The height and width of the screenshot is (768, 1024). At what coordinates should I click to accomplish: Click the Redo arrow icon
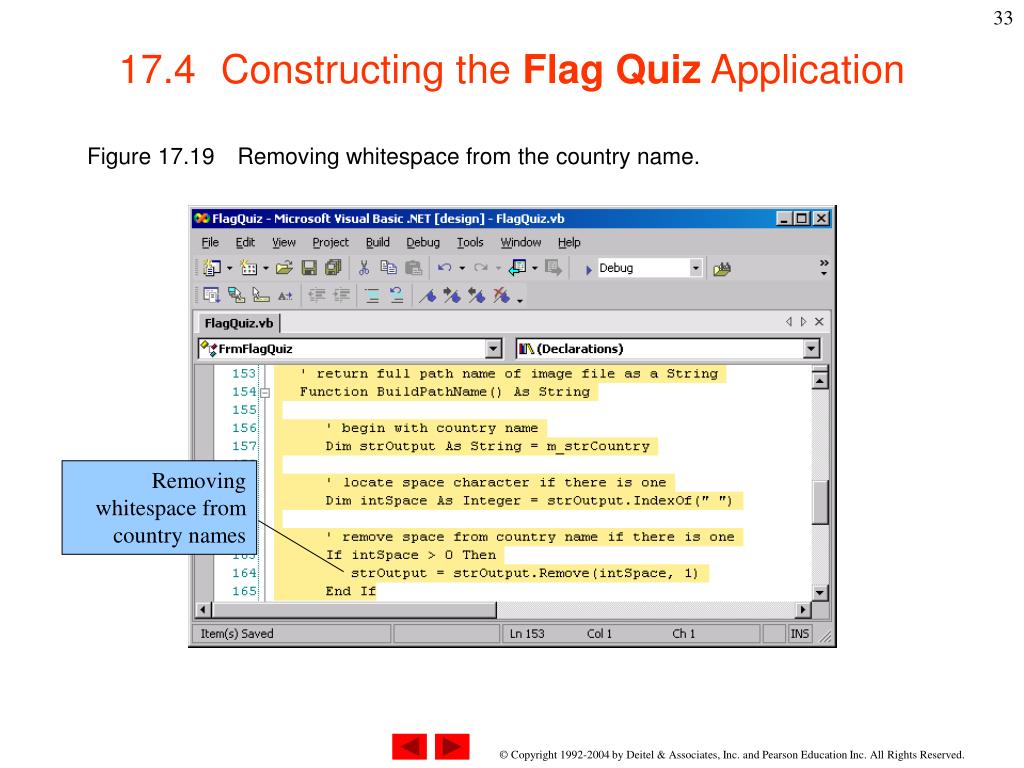481,268
